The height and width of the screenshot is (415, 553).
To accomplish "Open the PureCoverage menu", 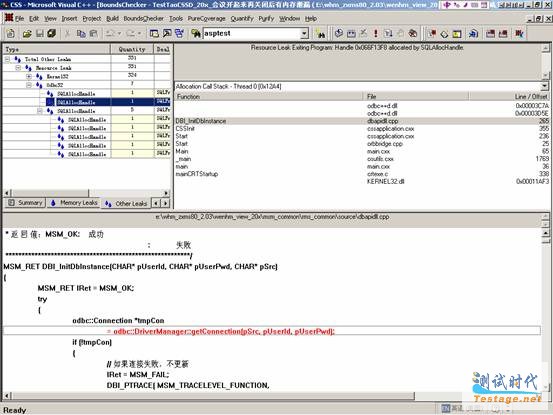I will [x=207, y=18].
